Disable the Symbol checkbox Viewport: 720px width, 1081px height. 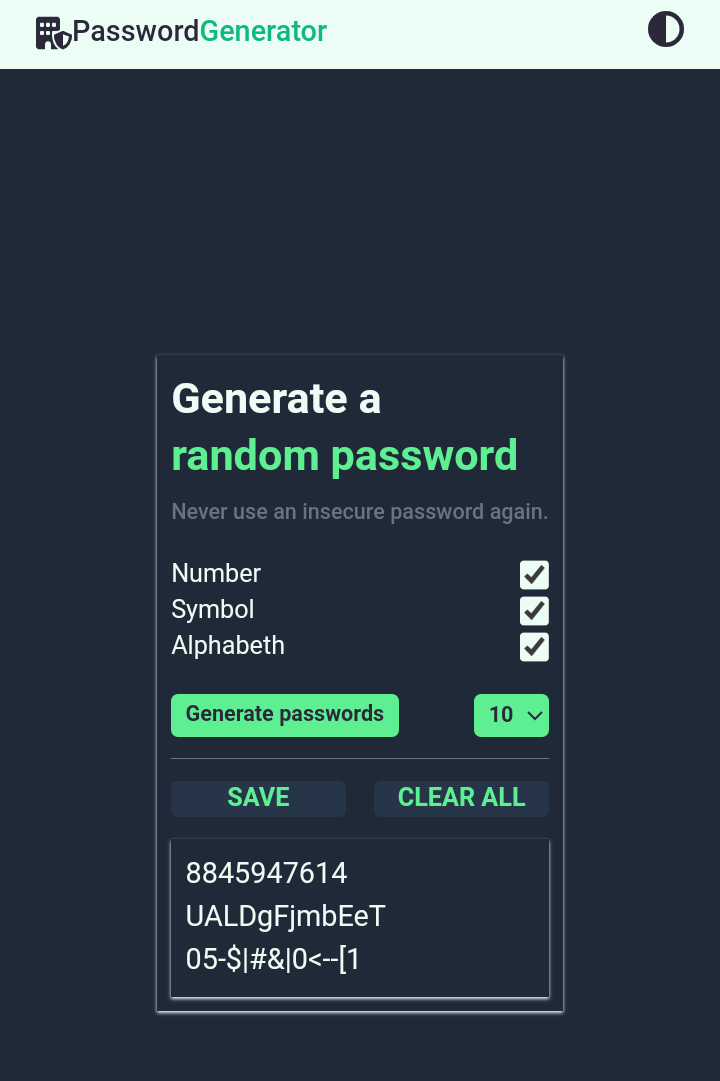click(x=533, y=611)
